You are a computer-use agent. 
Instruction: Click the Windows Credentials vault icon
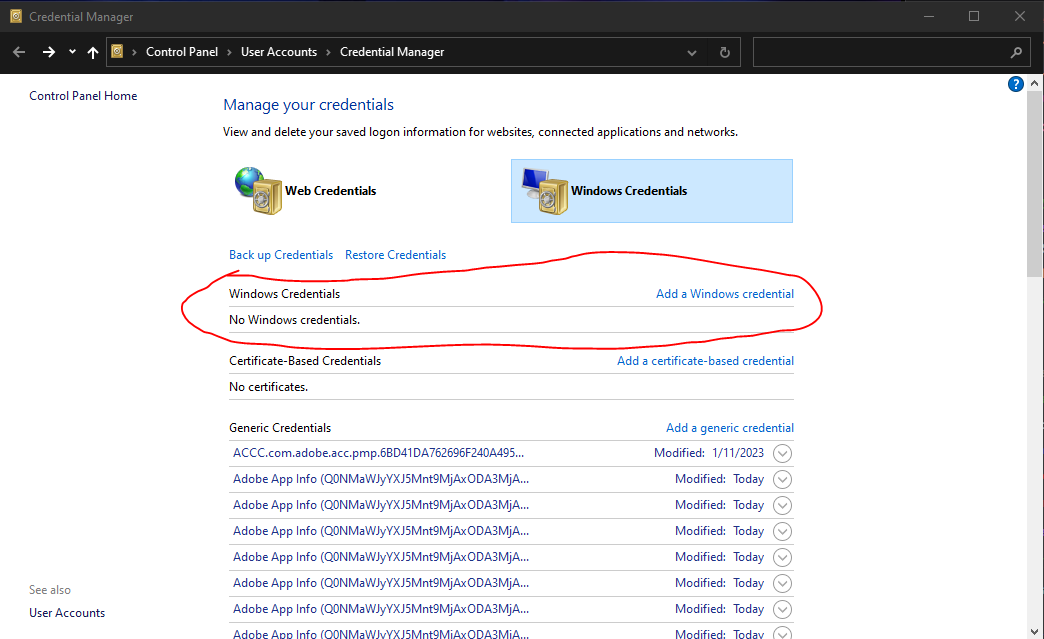click(541, 190)
